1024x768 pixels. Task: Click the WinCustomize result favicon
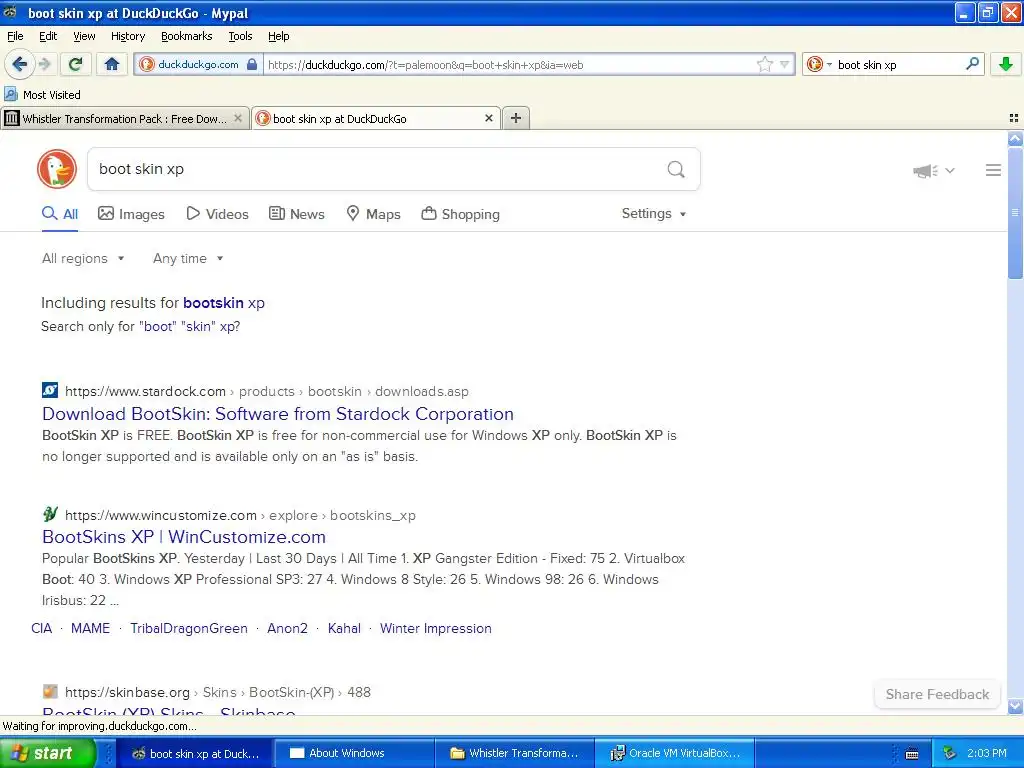coord(50,514)
